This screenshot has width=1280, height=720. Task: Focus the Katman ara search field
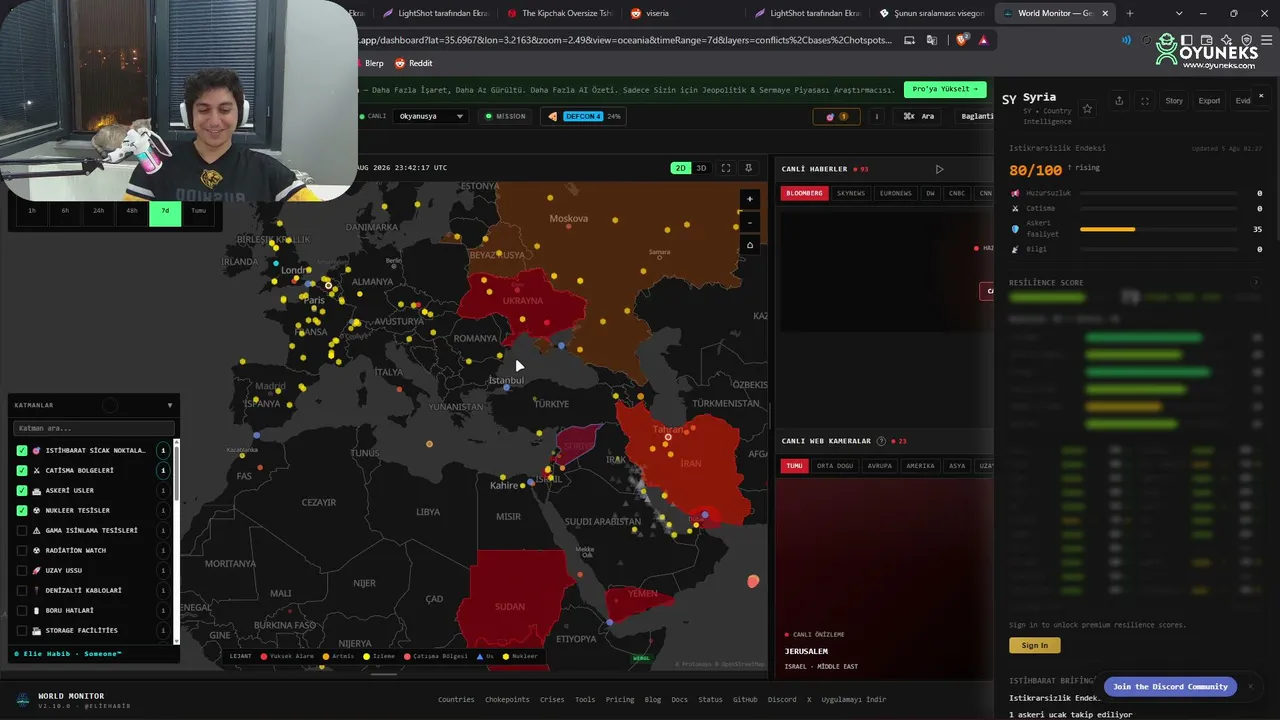click(x=93, y=428)
